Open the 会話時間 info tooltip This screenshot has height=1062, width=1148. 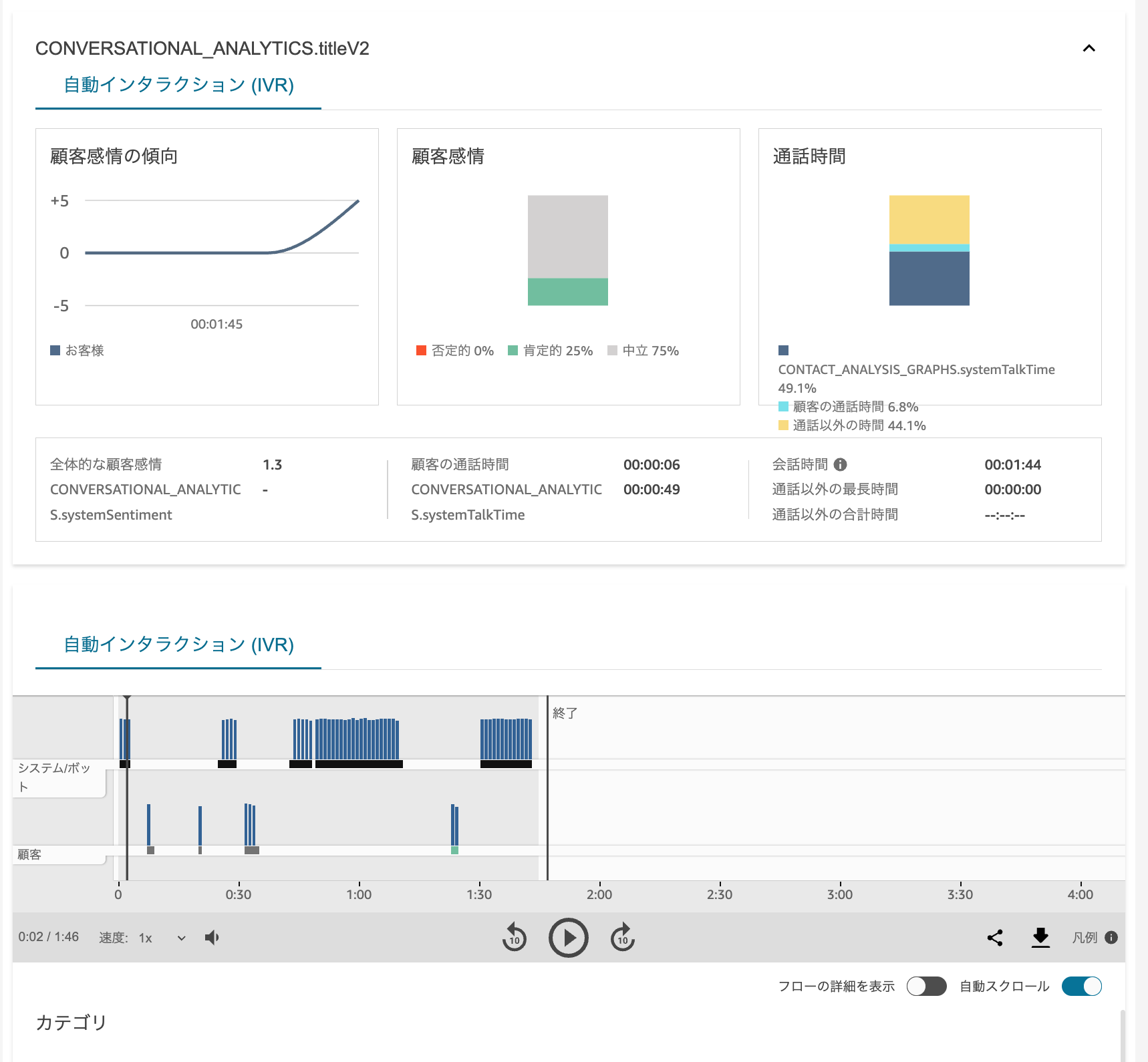841,464
